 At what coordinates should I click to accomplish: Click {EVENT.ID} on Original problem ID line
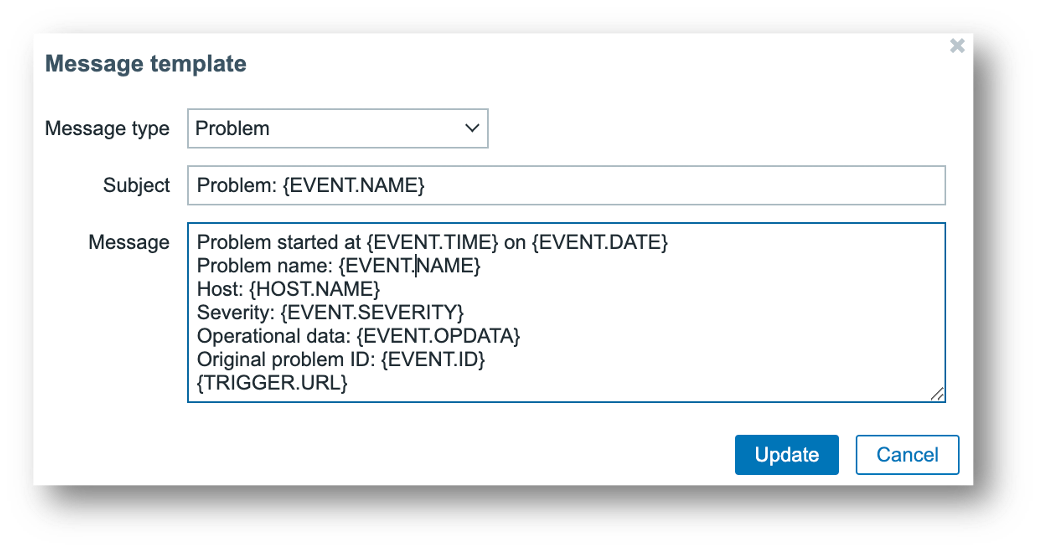tap(435, 358)
